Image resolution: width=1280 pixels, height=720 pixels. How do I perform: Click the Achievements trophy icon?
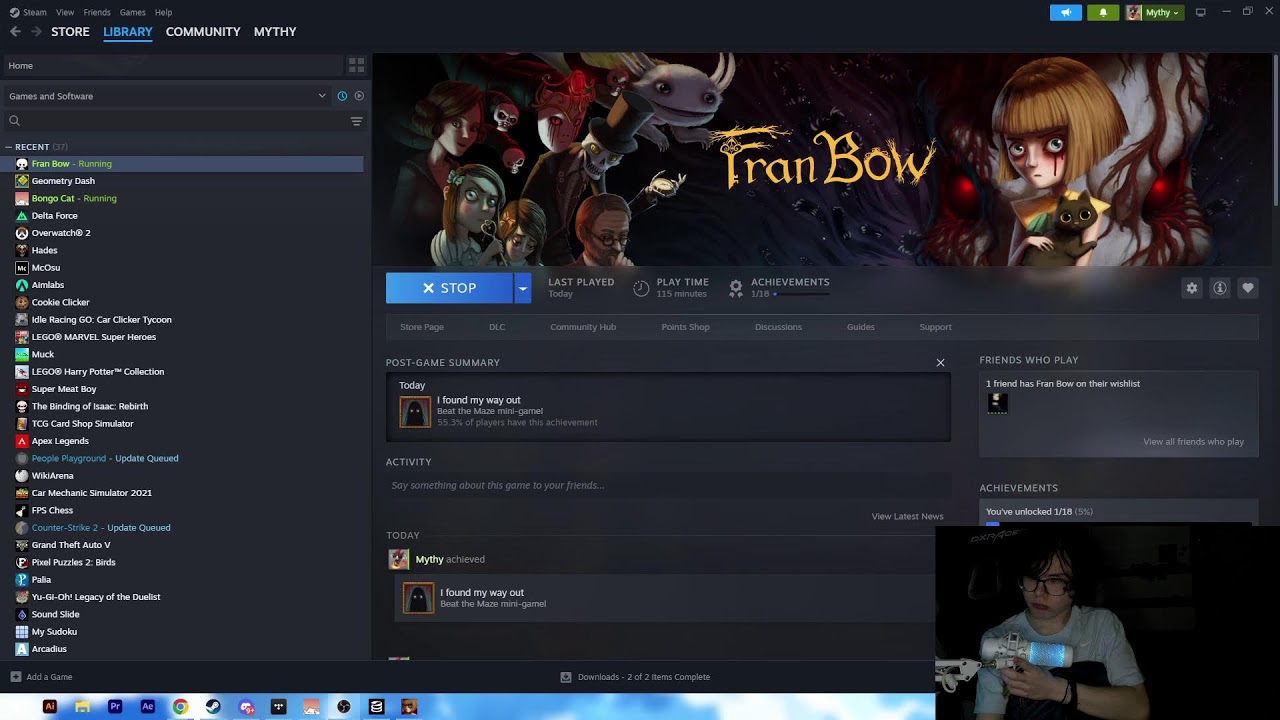click(x=736, y=288)
